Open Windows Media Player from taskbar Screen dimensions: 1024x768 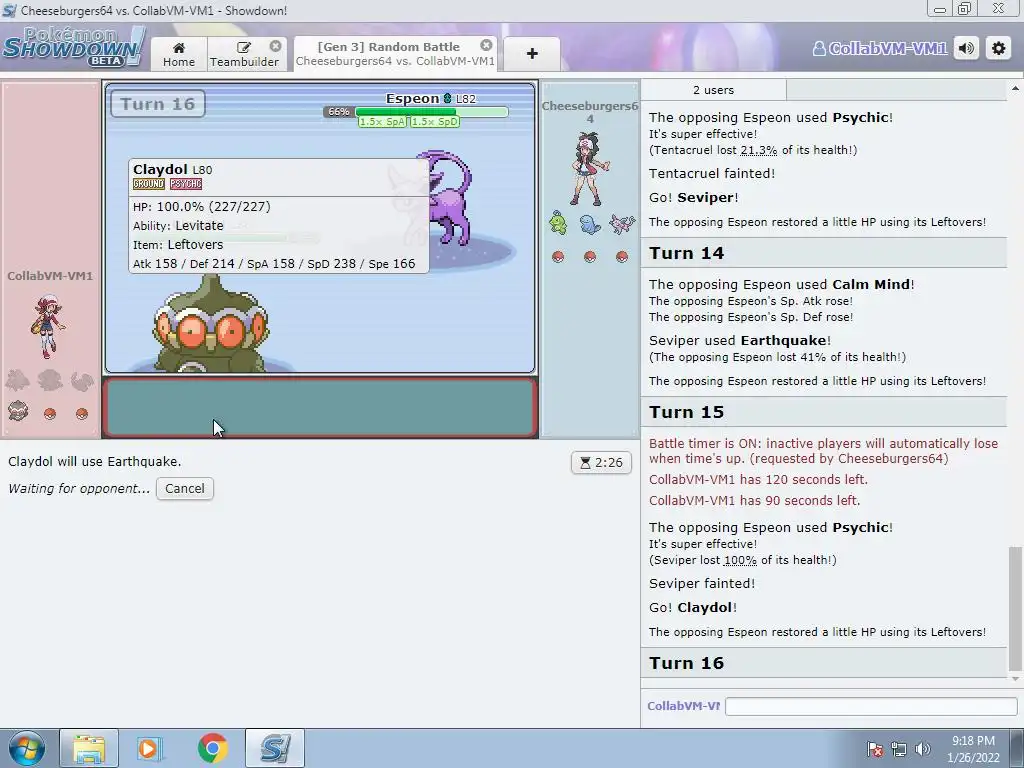coord(148,748)
